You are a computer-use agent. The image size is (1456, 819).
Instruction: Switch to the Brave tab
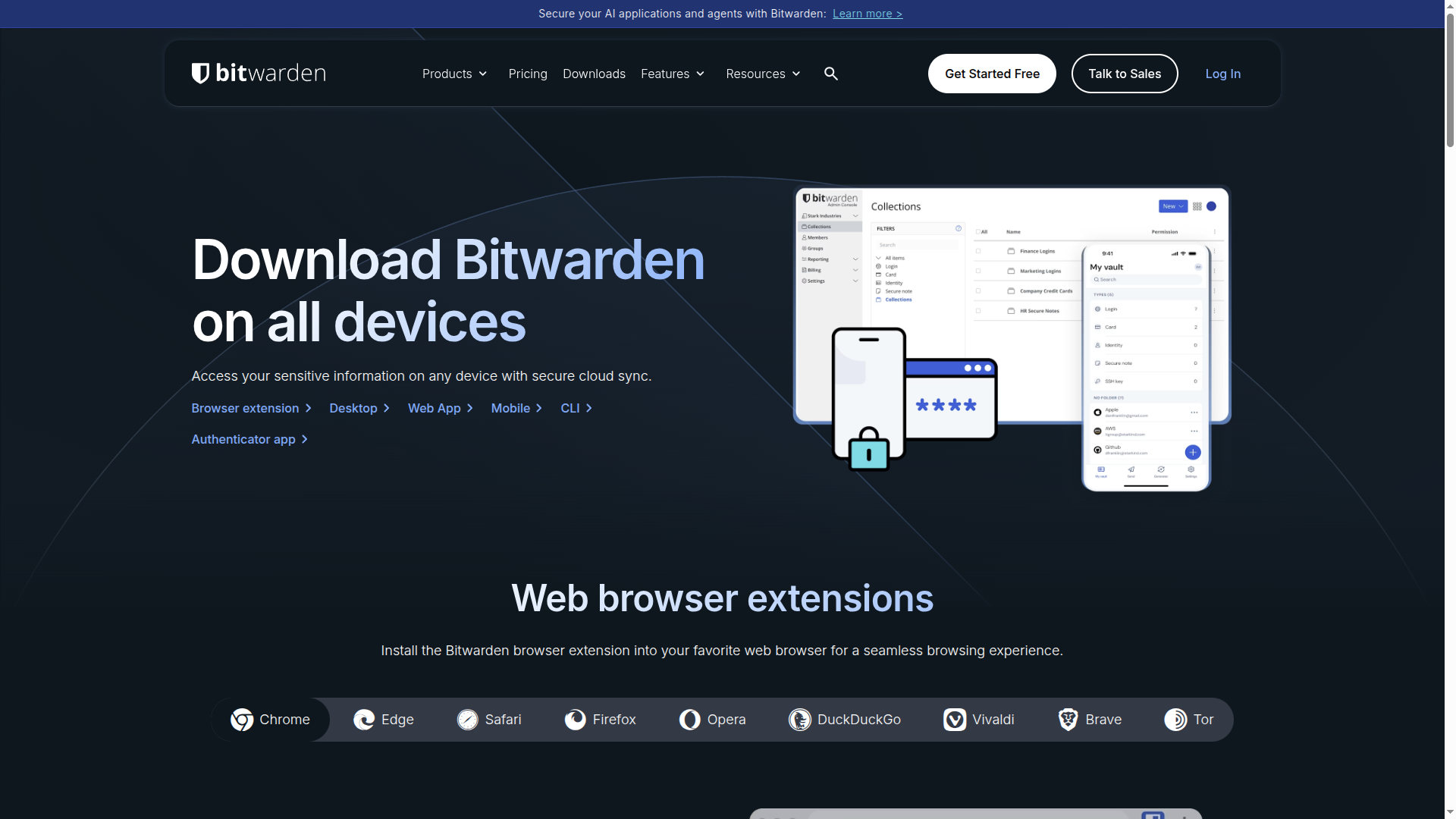[x=1090, y=720]
